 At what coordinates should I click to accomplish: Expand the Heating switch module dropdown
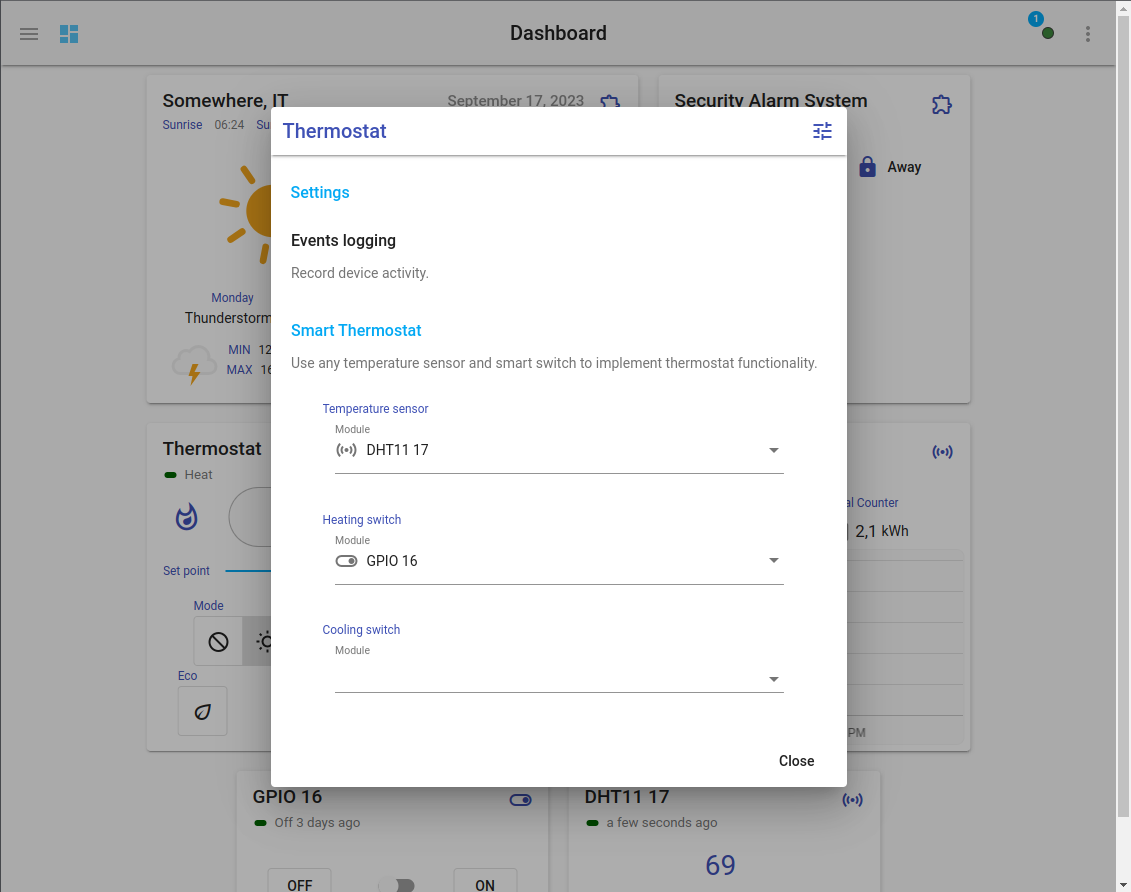pyautogui.click(x=558, y=561)
